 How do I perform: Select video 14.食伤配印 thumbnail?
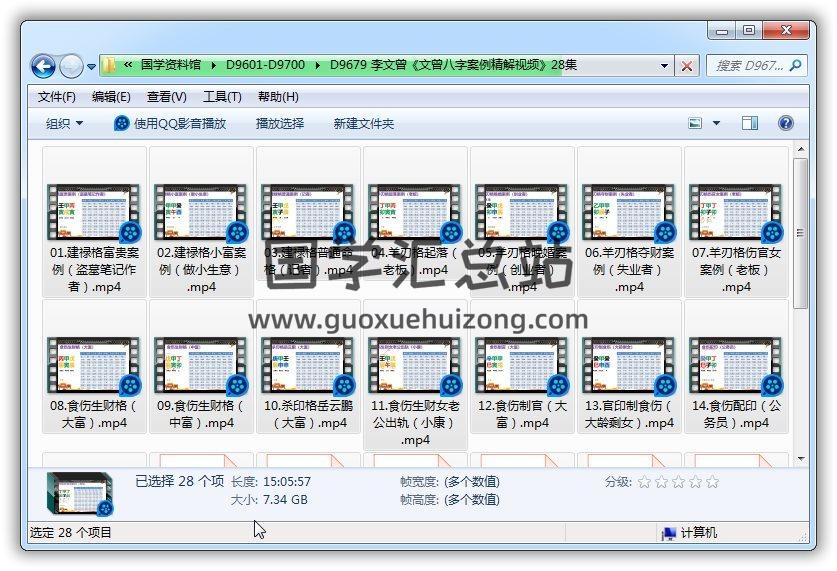coord(736,366)
